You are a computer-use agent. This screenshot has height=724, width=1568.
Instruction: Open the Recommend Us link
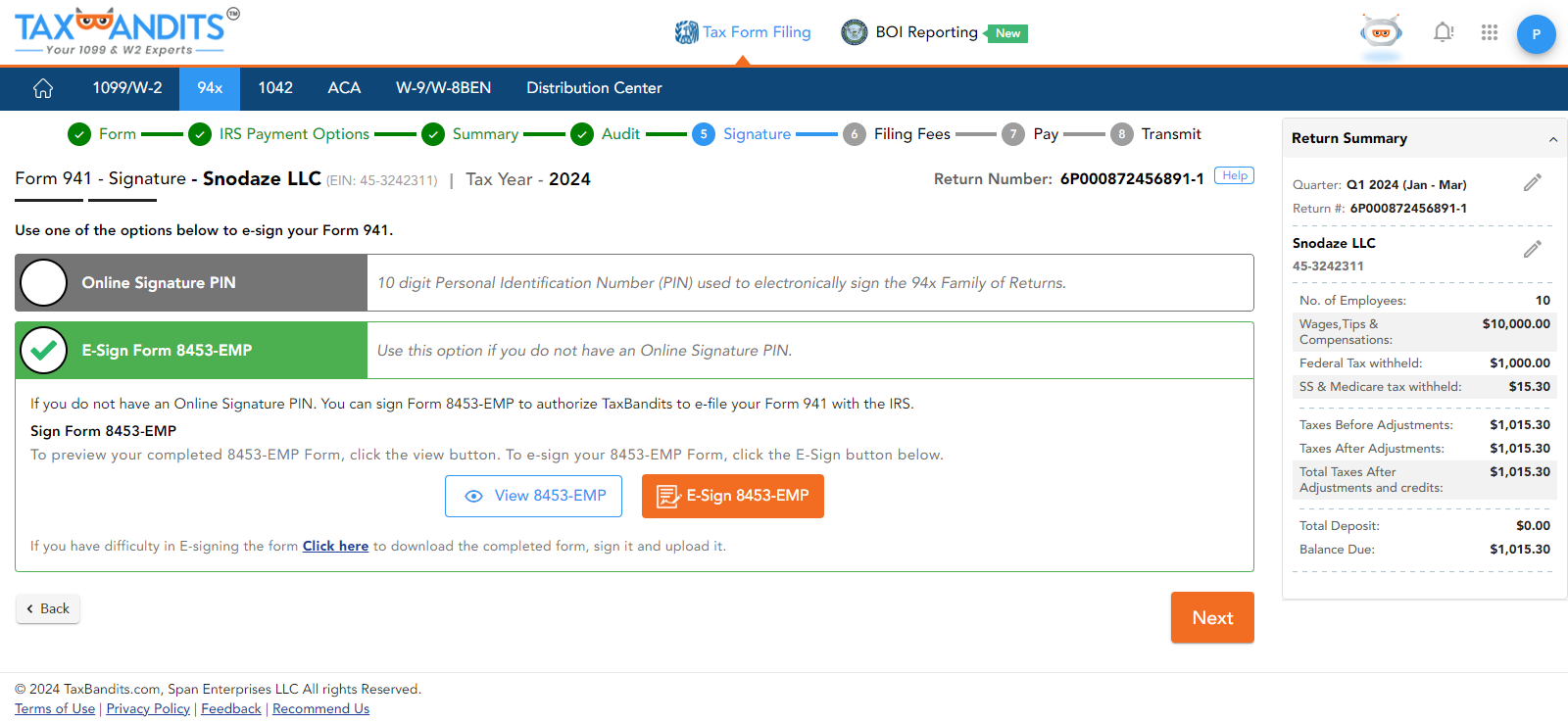coord(320,708)
